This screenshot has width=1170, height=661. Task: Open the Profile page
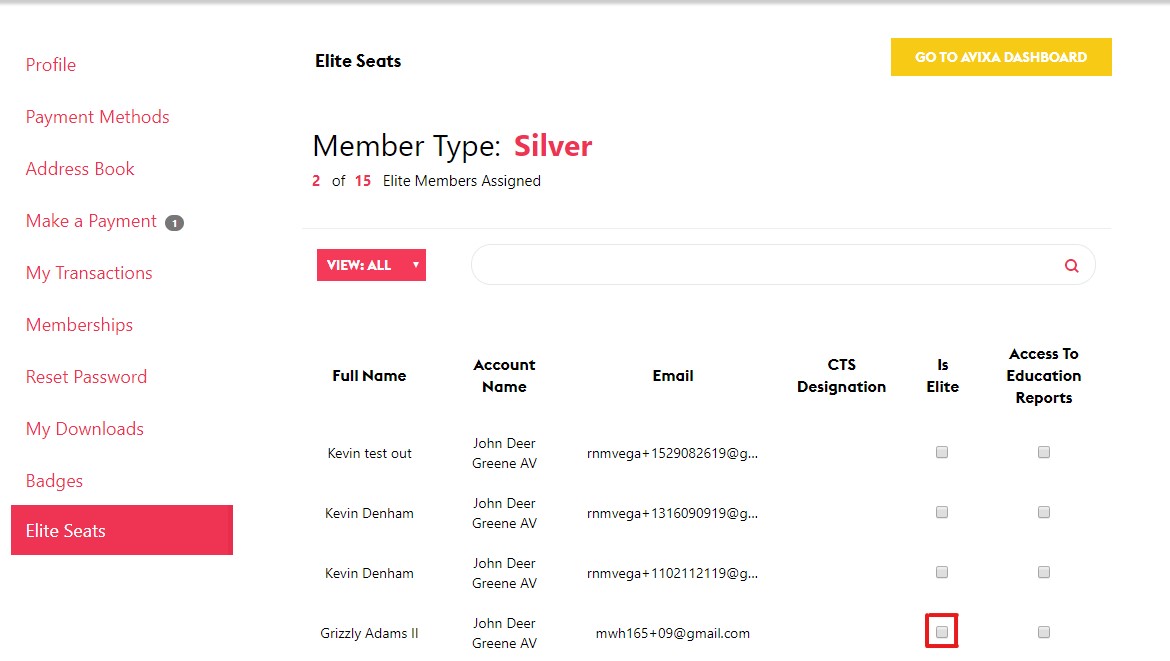[51, 65]
